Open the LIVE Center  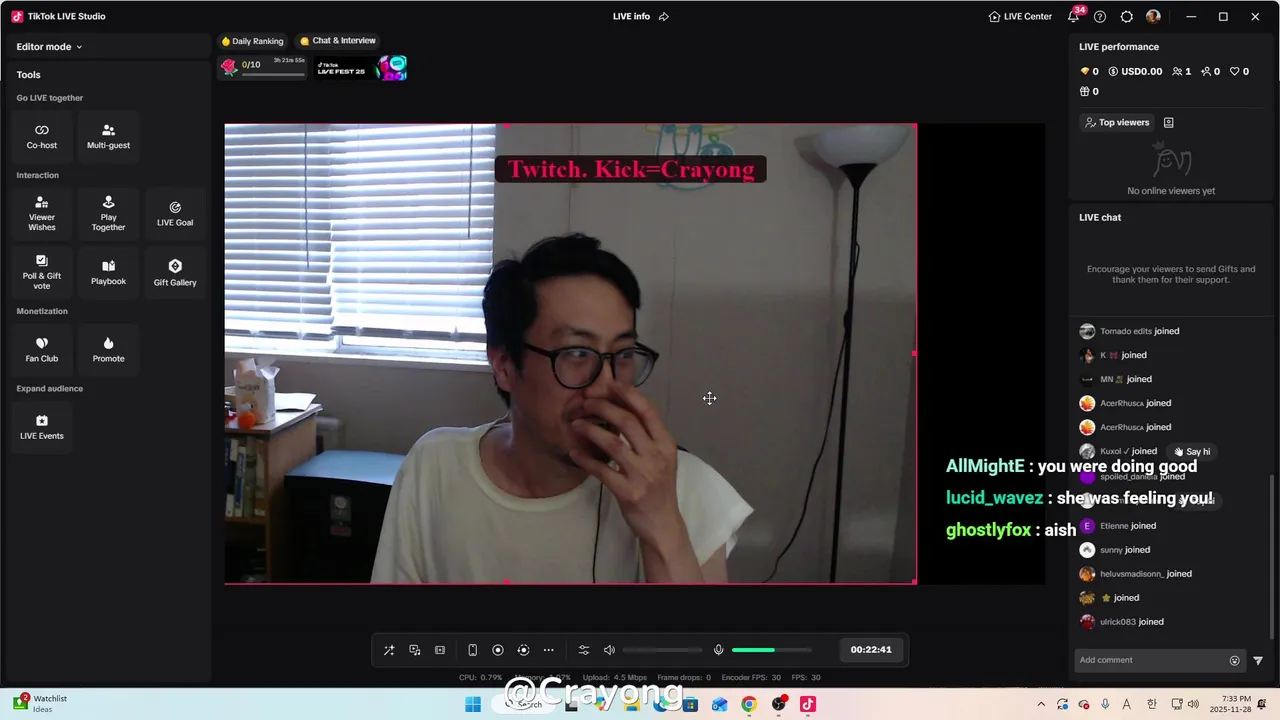(x=1020, y=17)
